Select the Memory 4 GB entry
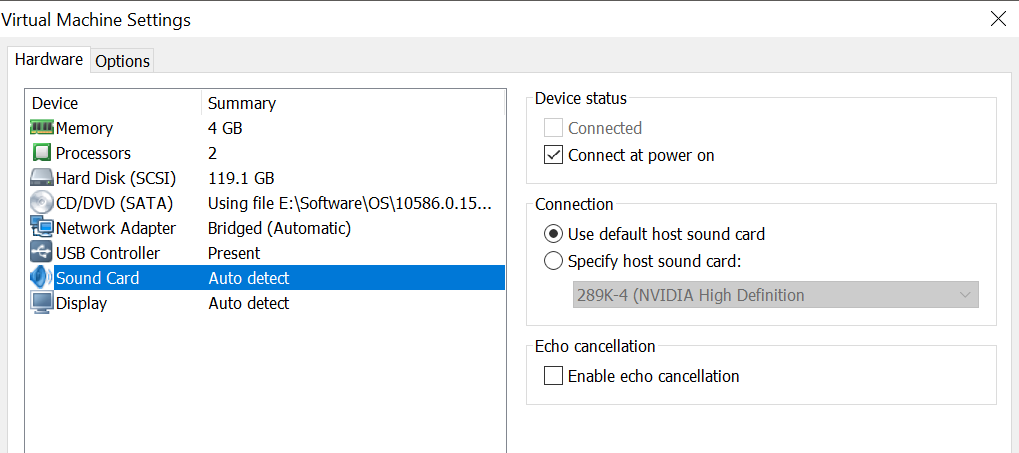Viewport: 1019px width, 453px height. click(224, 128)
